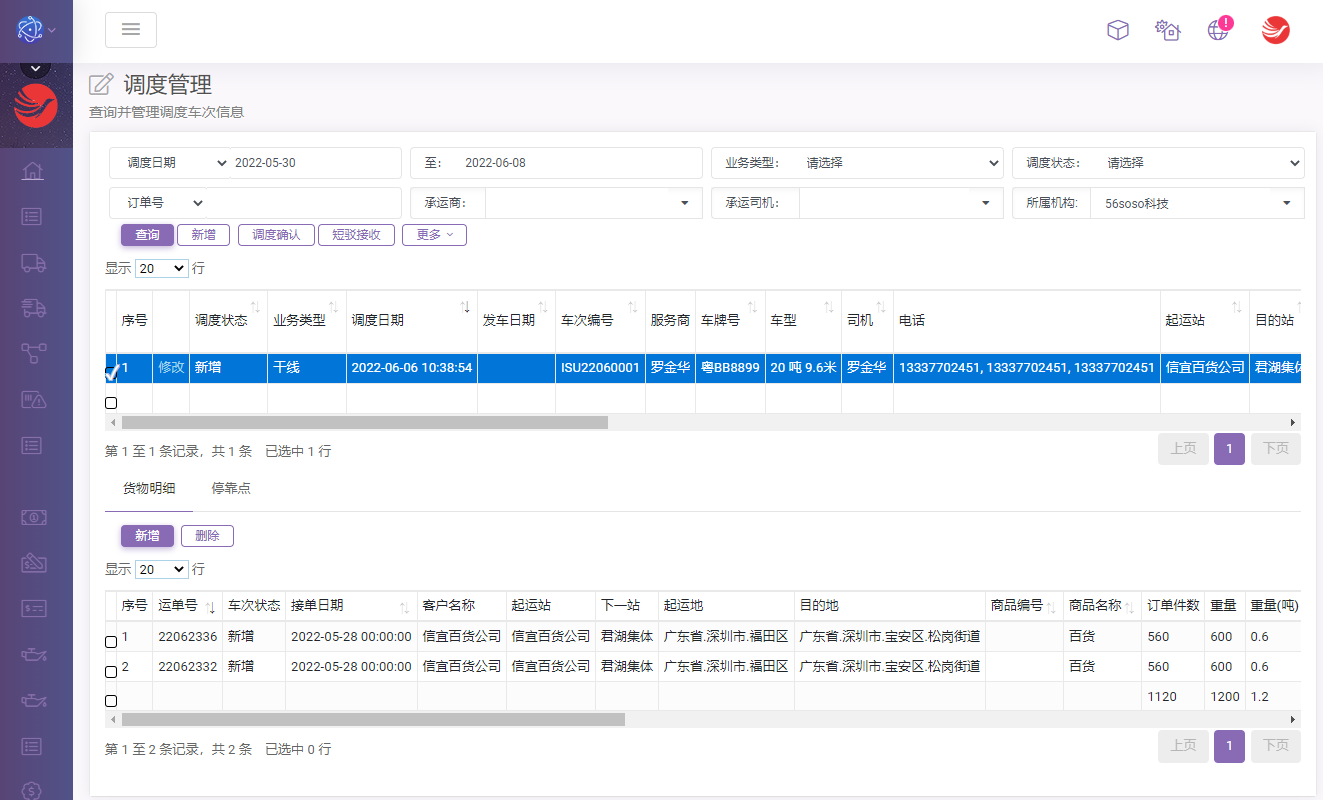Select the workflow nodes icon in sidebar
Screen dimensions: 1323x800
33,352
